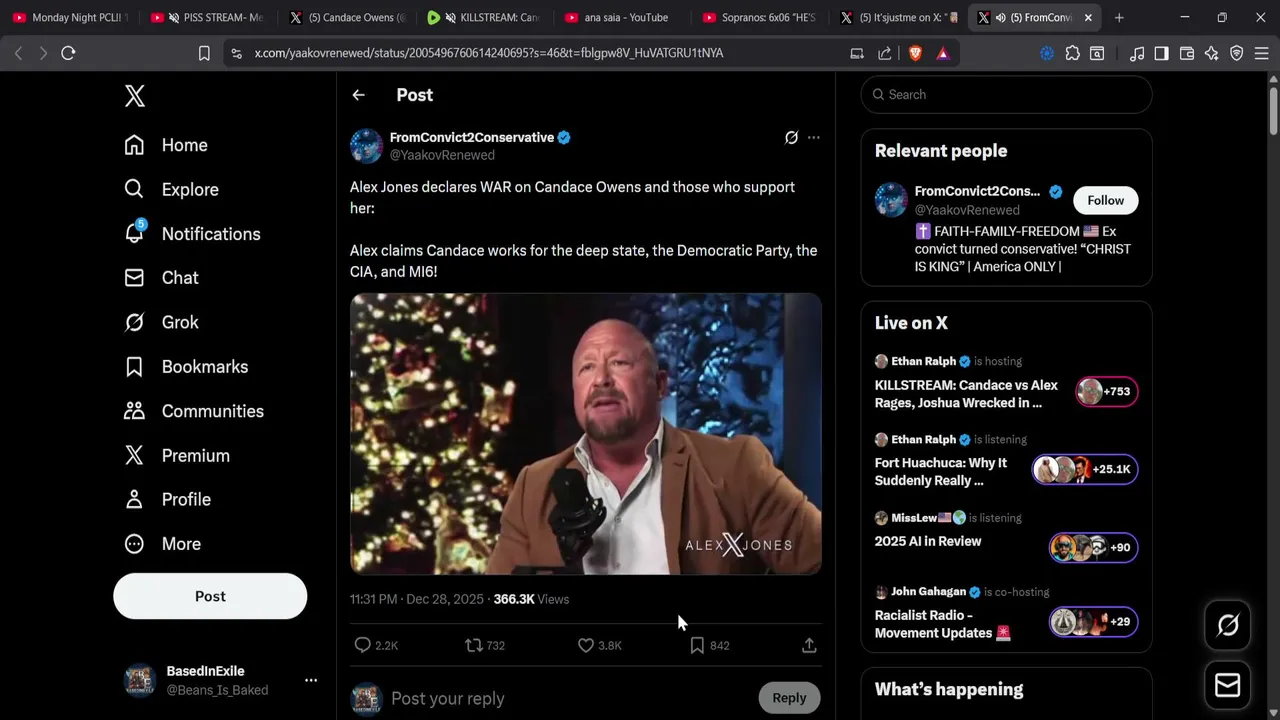
Task: Go back using the Post arrow
Action: point(359,95)
